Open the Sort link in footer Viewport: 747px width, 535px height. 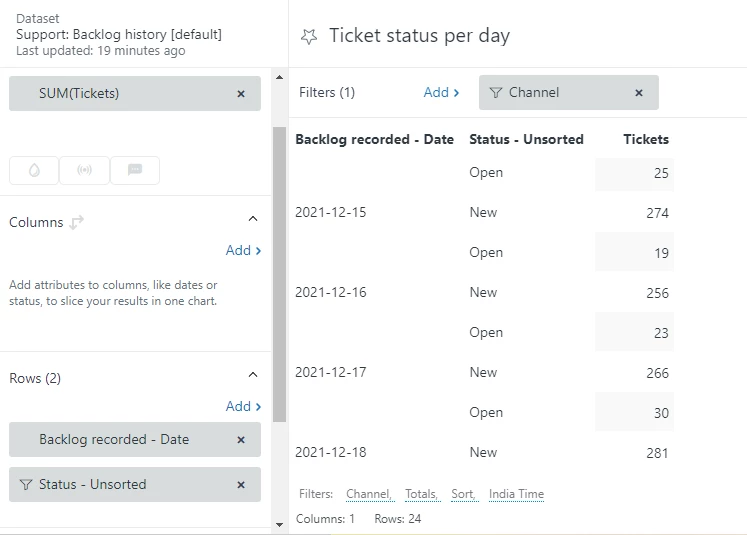tap(463, 494)
